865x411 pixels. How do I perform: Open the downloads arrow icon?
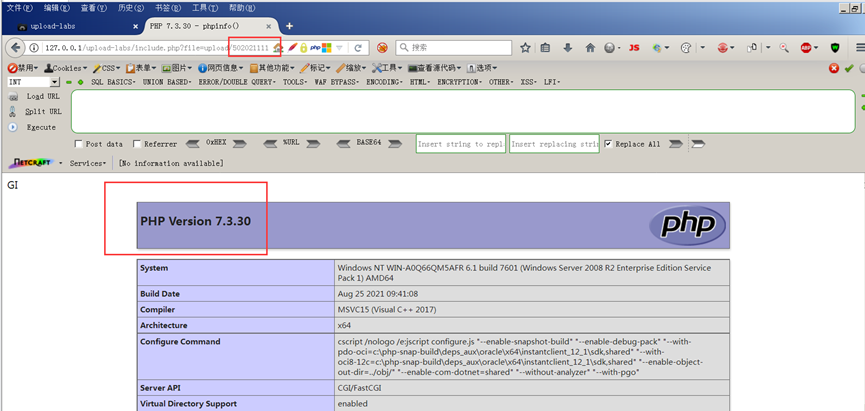(x=568, y=48)
